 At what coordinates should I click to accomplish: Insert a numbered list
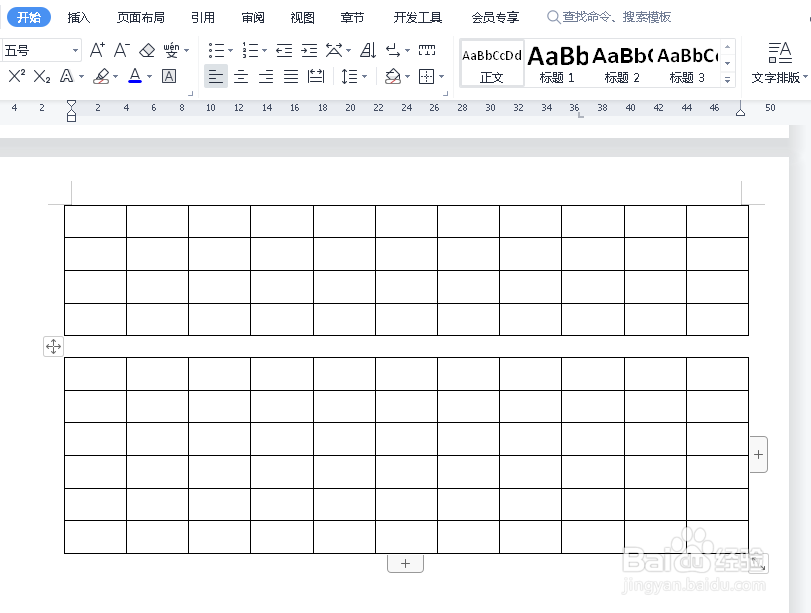pos(250,50)
